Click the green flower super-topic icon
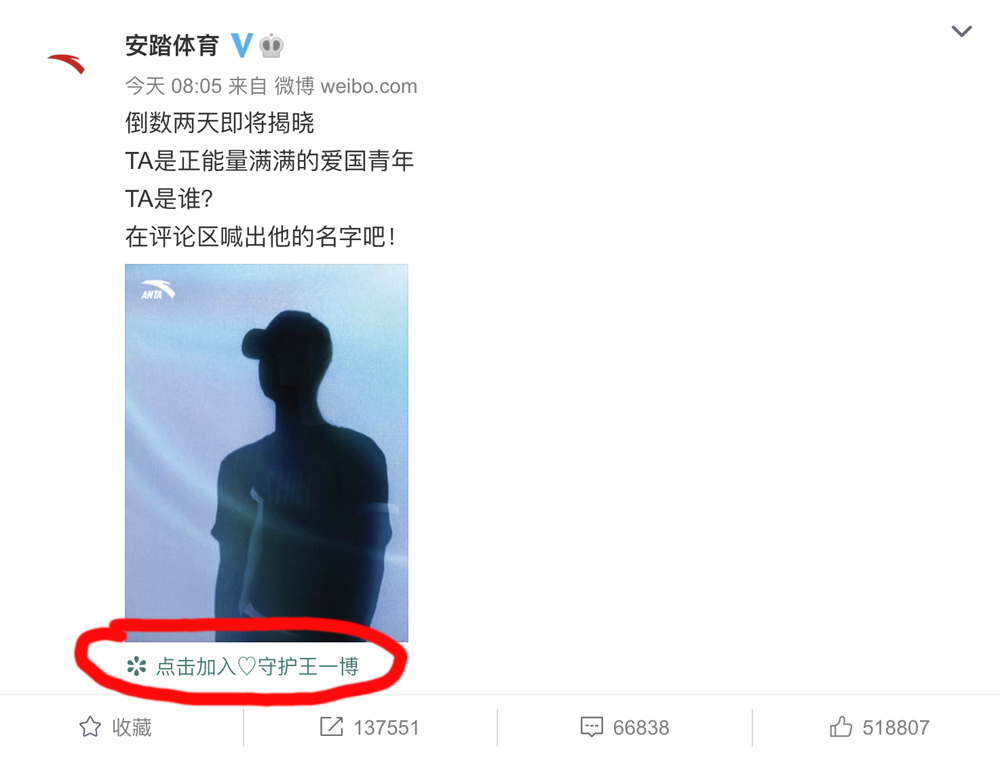Screen dimensions: 1000x757 point(136,667)
